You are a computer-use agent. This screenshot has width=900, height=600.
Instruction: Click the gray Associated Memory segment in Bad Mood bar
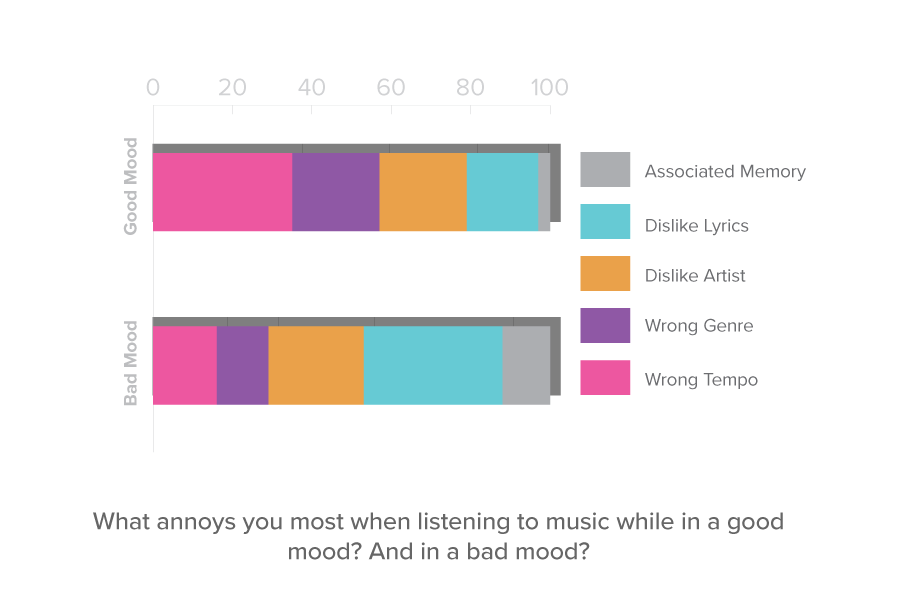coord(526,365)
